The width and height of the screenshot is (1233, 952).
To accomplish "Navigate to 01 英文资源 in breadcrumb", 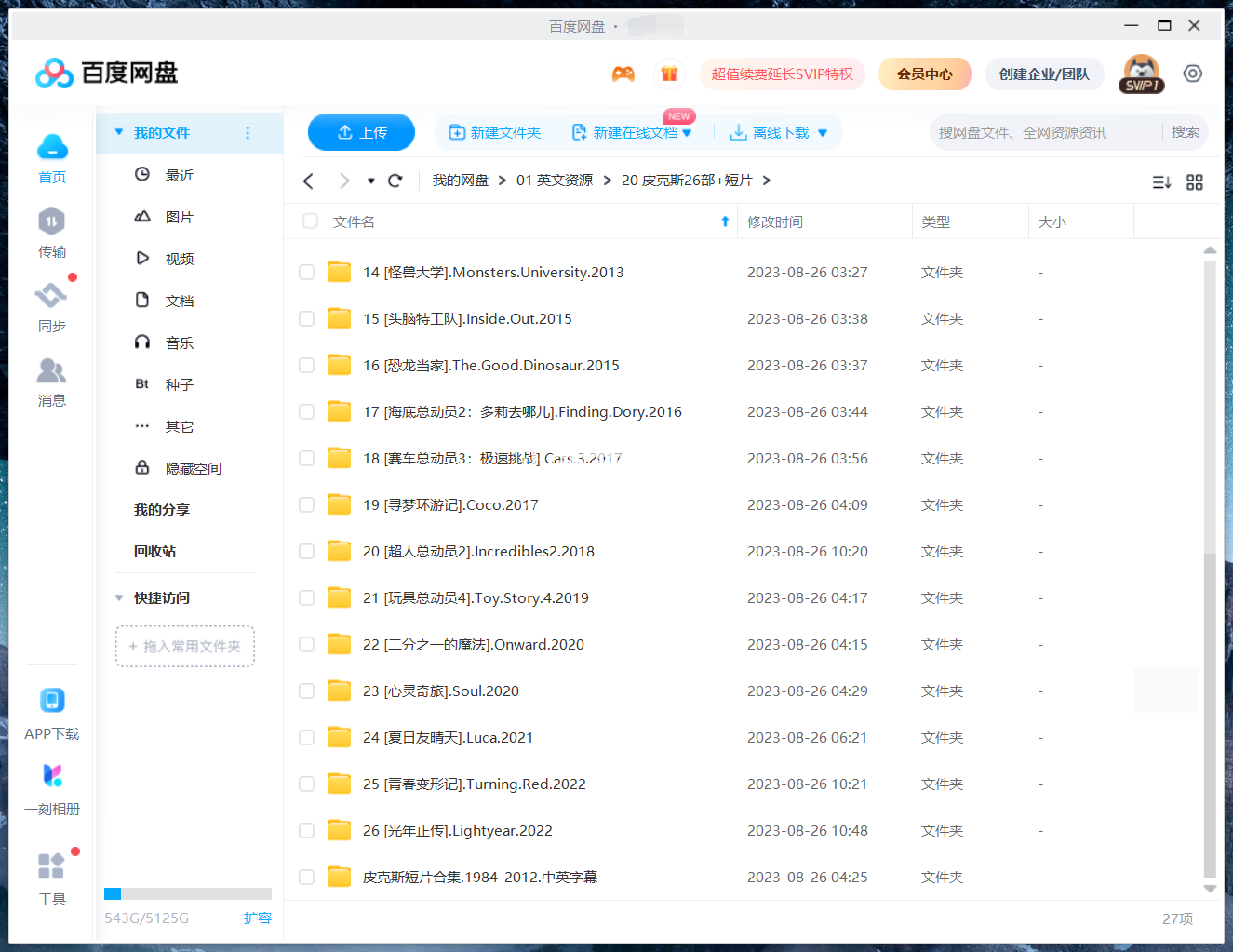I will (x=555, y=180).
